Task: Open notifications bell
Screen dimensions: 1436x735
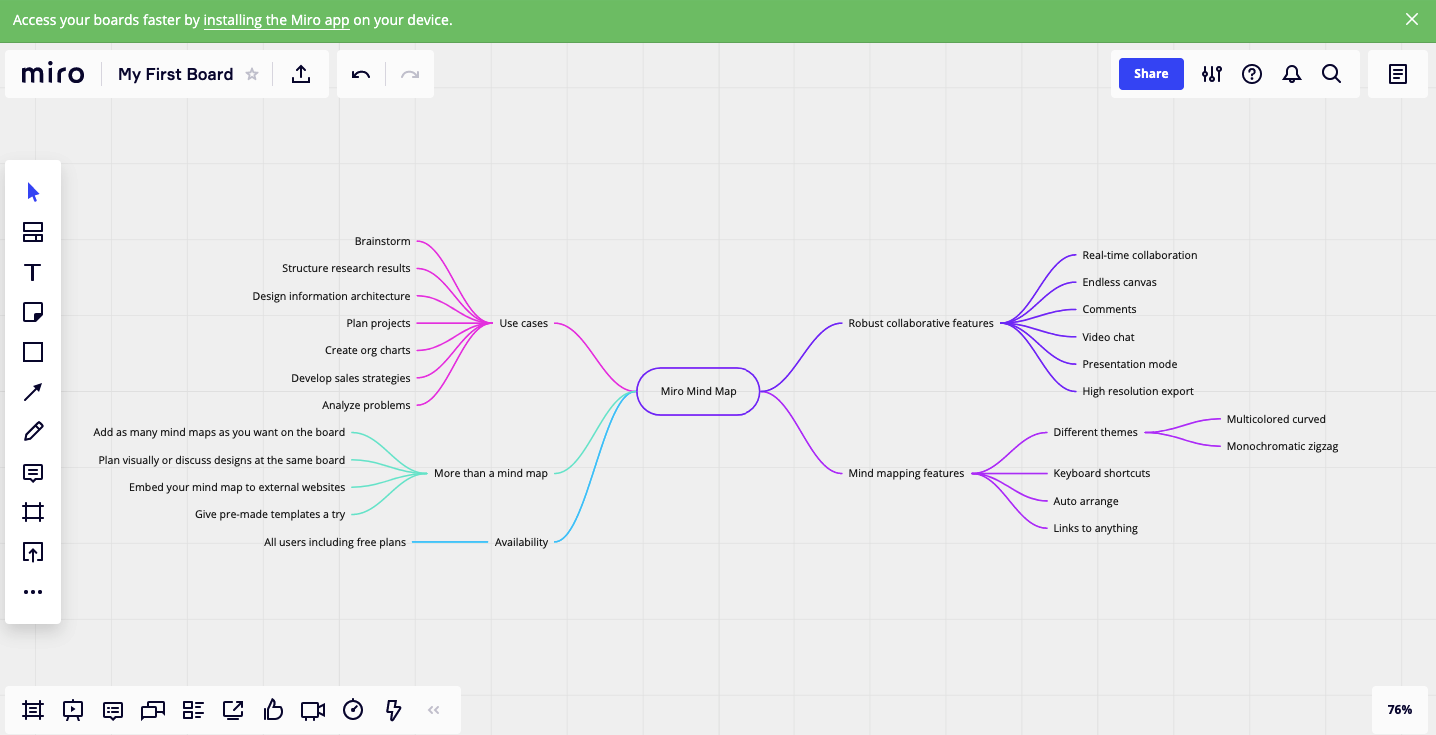Action: coord(1292,74)
